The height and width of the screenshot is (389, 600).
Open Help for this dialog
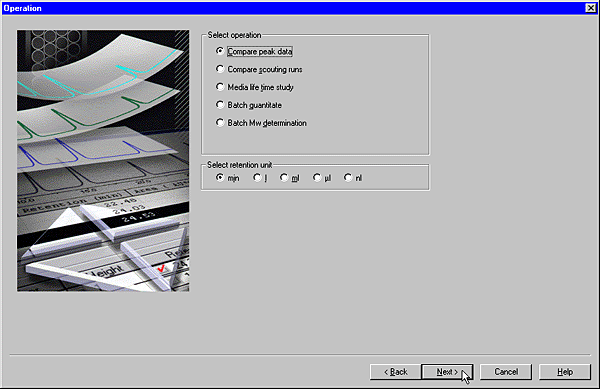point(564,372)
